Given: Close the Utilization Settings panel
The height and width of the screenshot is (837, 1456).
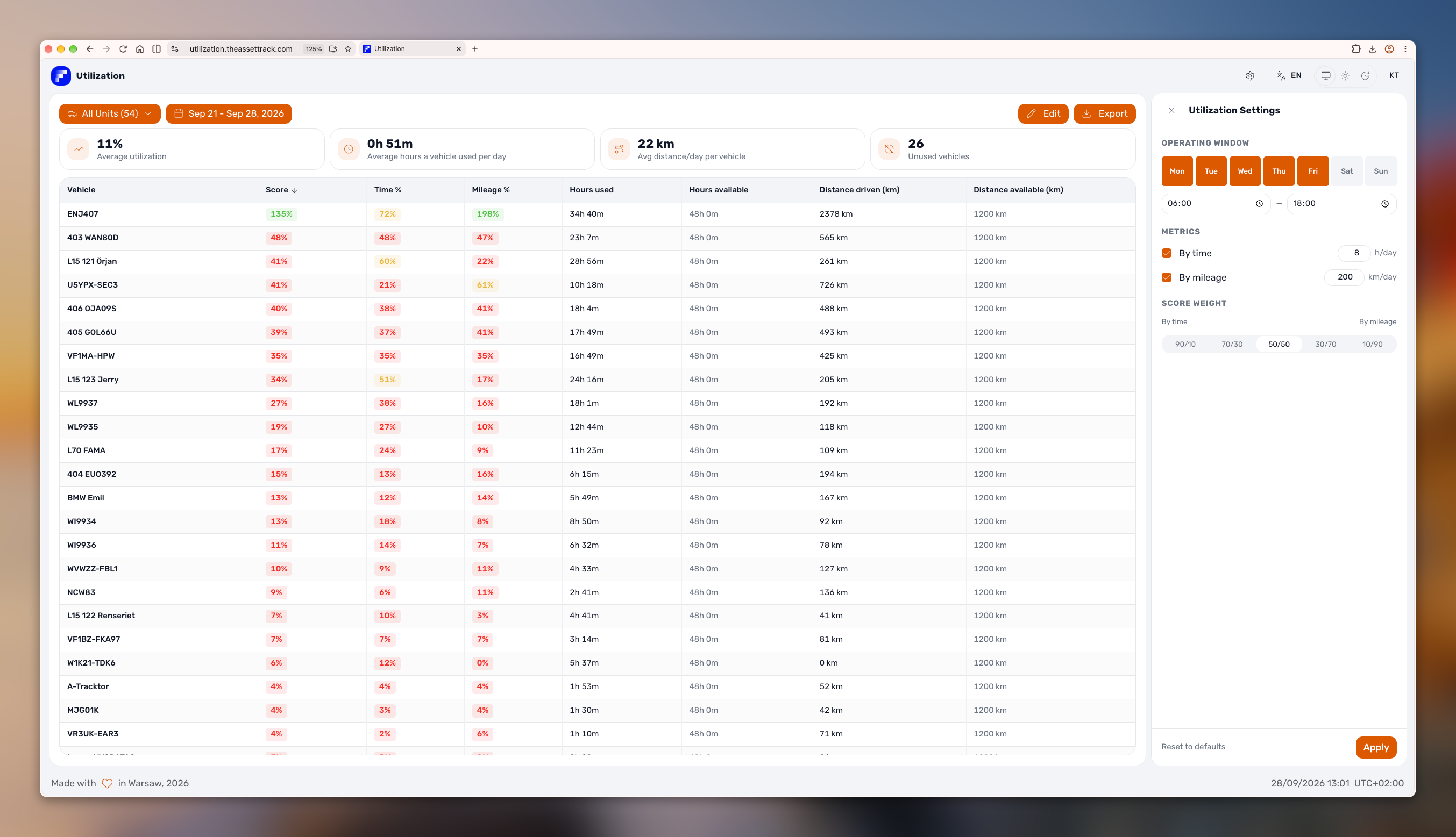Looking at the screenshot, I should [x=1171, y=110].
